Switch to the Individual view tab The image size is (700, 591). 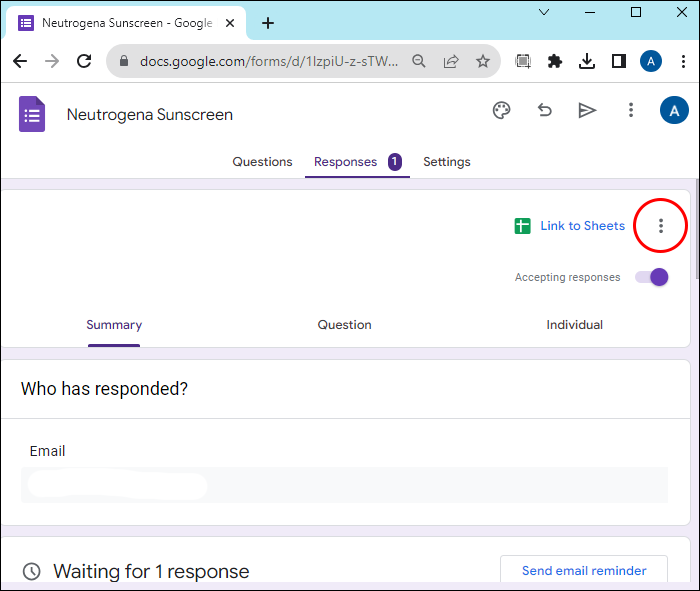click(575, 325)
